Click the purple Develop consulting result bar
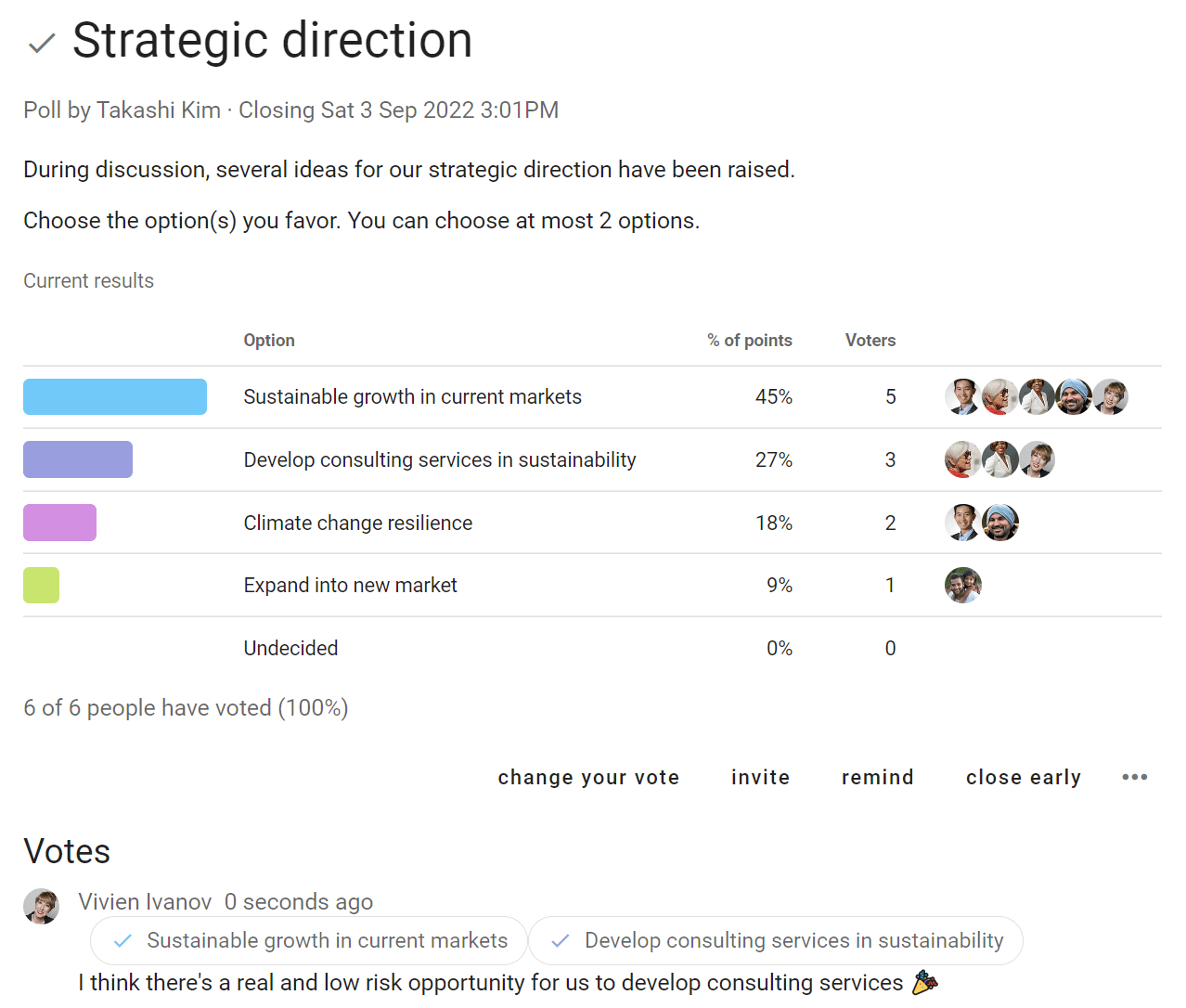1186x1008 pixels. coord(78,459)
